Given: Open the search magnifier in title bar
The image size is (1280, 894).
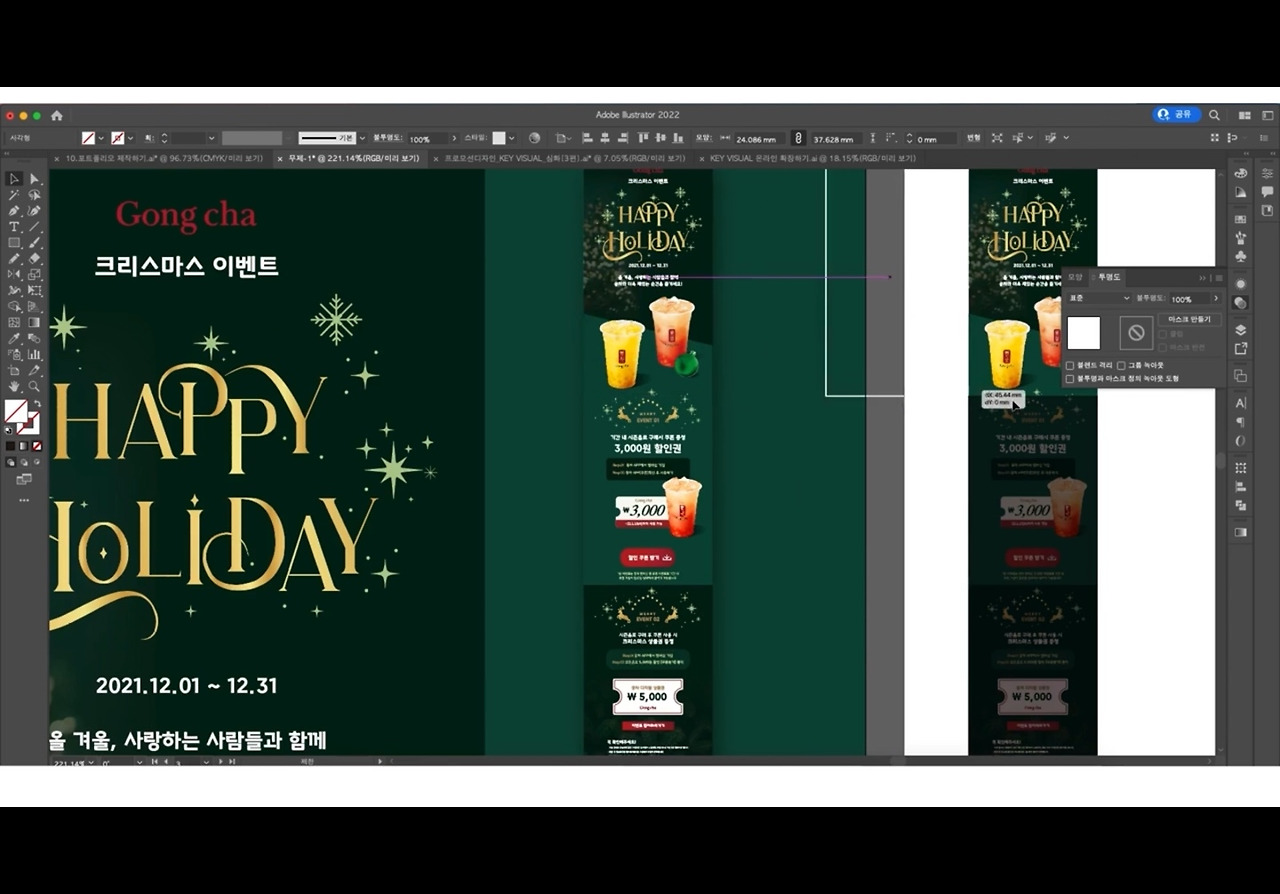Looking at the screenshot, I should pyautogui.click(x=1214, y=115).
